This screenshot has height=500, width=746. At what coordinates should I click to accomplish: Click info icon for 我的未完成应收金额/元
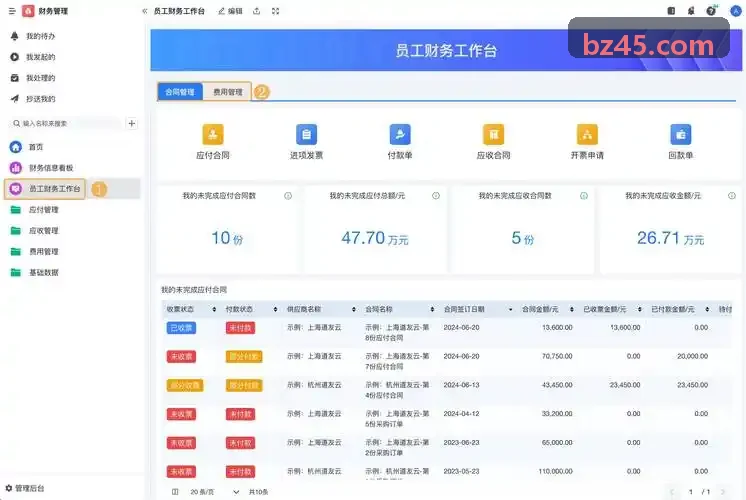pyautogui.click(x=732, y=196)
